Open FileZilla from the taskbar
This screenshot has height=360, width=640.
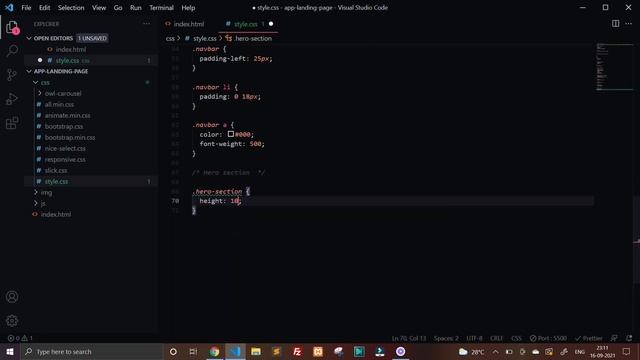pyautogui.click(x=297, y=351)
